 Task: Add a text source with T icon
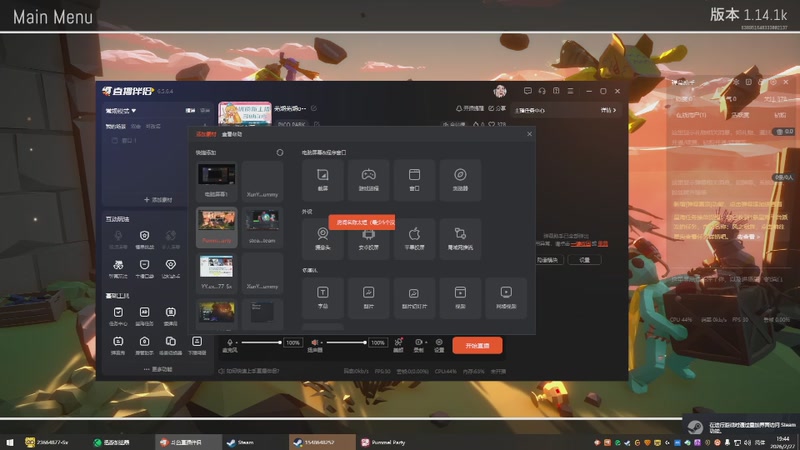322,298
